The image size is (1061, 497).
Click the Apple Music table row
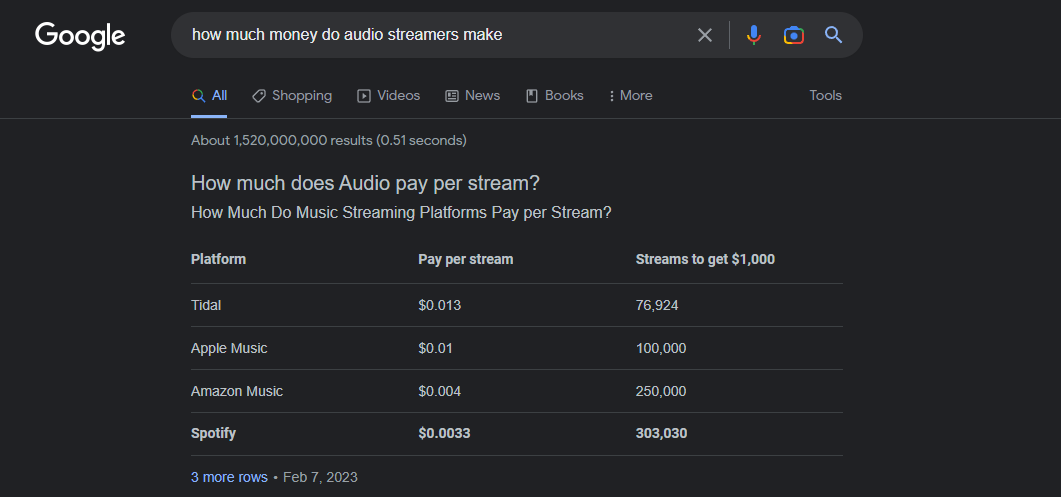229,348
